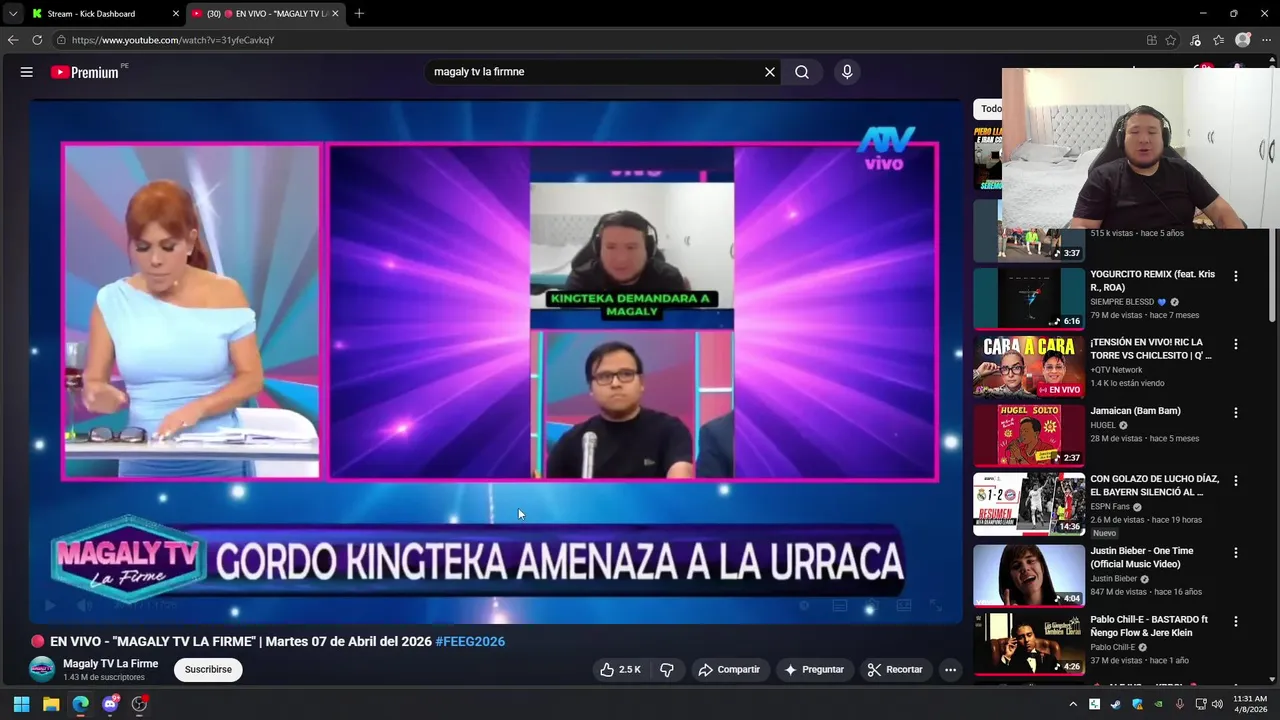Share the video via Compartir
Image resolution: width=1280 pixels, height=720 pixels.
729,670
